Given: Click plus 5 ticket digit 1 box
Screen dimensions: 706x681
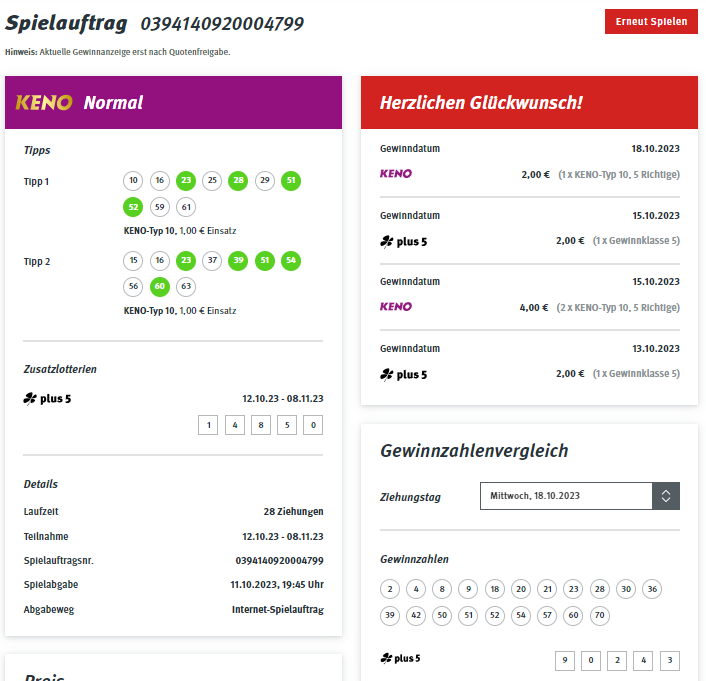Looking at the screenshot, I should [208, 425].
